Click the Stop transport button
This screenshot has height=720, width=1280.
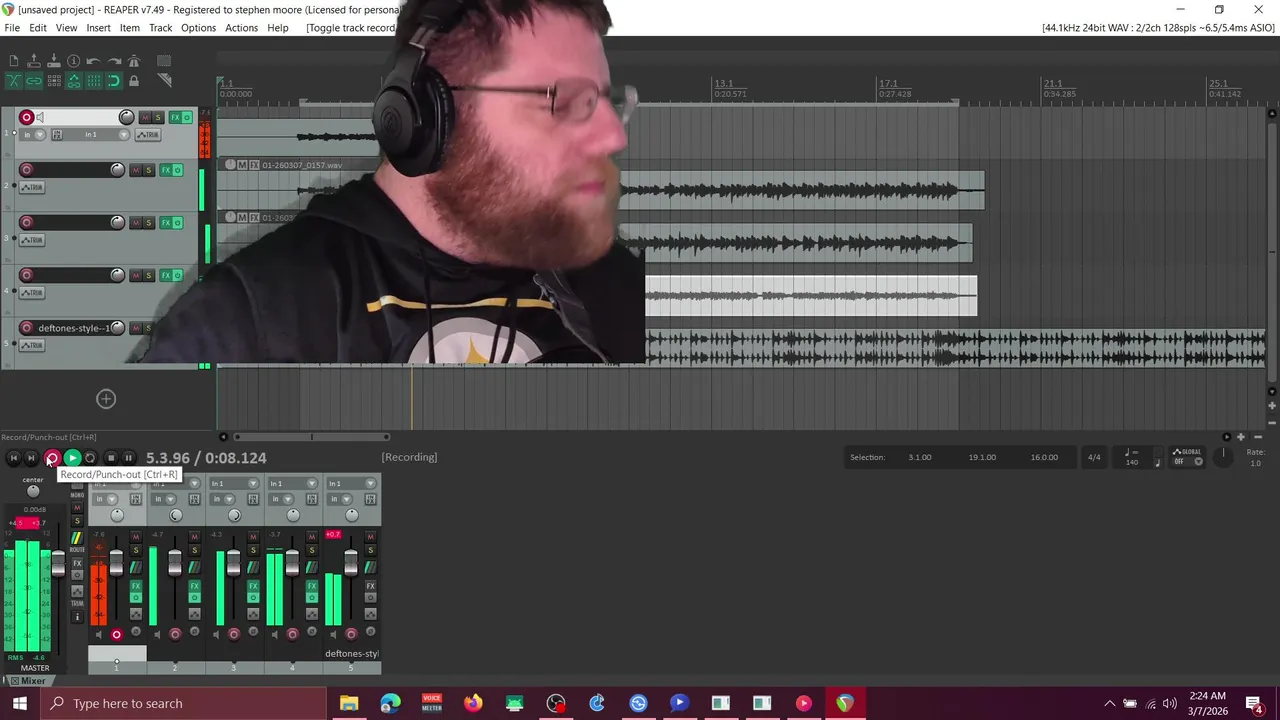pyautogui.click(x=111, y=457)
